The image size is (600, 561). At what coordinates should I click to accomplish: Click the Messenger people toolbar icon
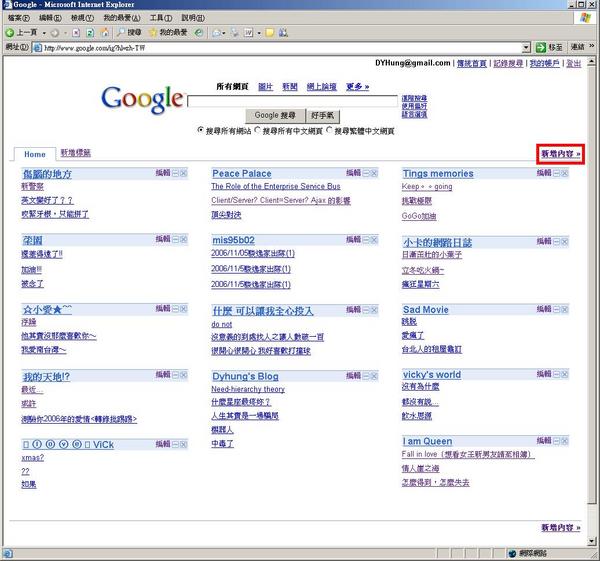click(283, 33)
